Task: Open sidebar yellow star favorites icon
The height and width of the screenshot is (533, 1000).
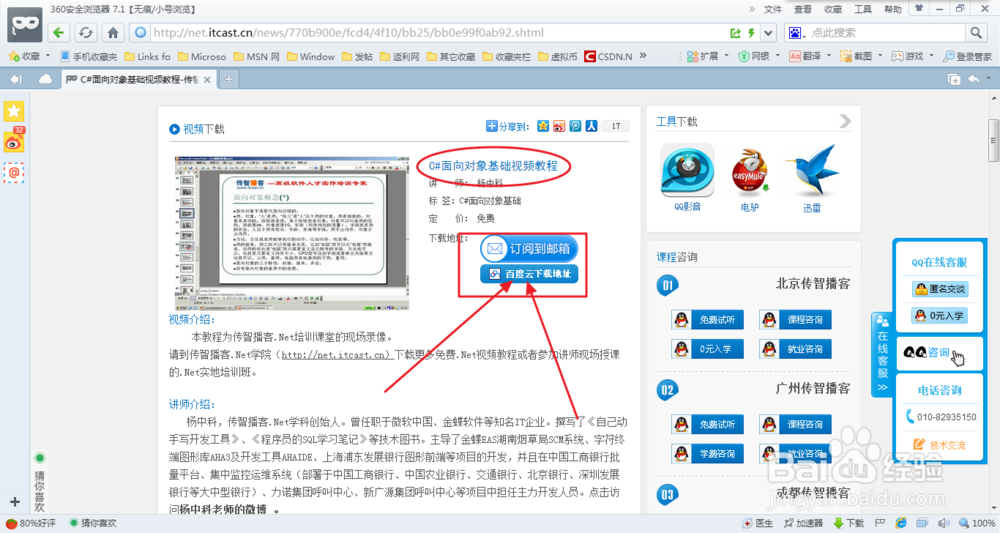Action: click(13, 112)
